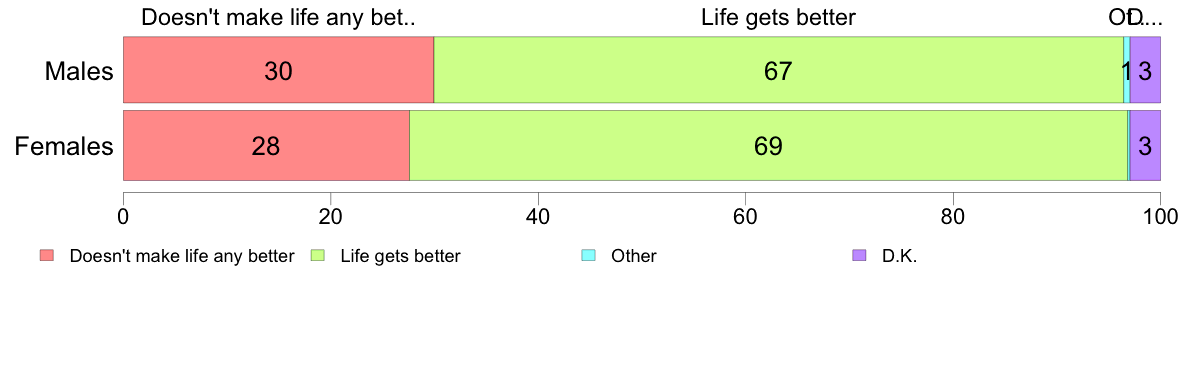The width and height of the screenshot is (1188, 368).
Task: Click the Males thin cyan Other segment
Action: [x=1127, y=70]
